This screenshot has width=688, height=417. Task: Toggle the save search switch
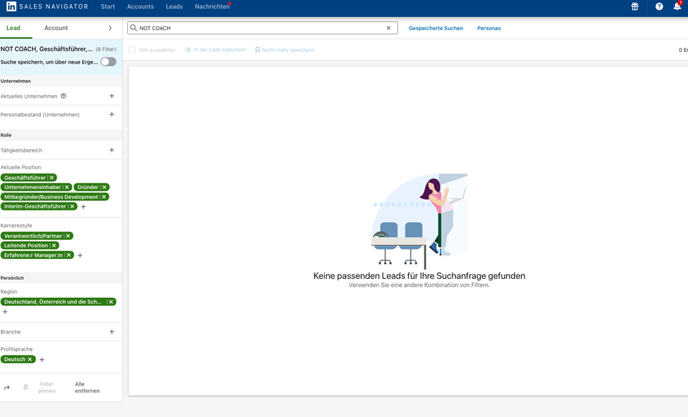point(108,62)
